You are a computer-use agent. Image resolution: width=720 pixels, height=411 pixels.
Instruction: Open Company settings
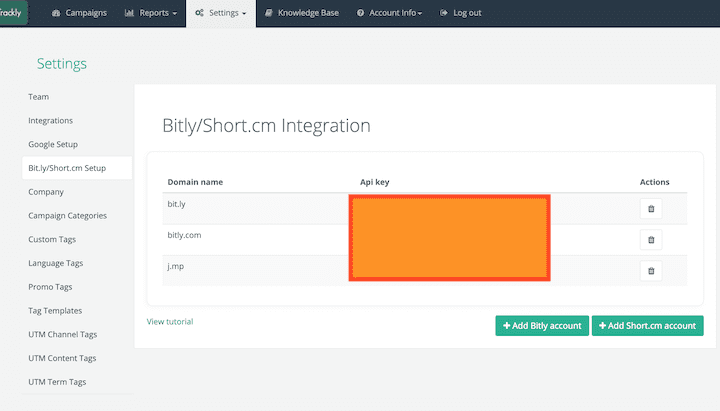click(x=46, y=192)
